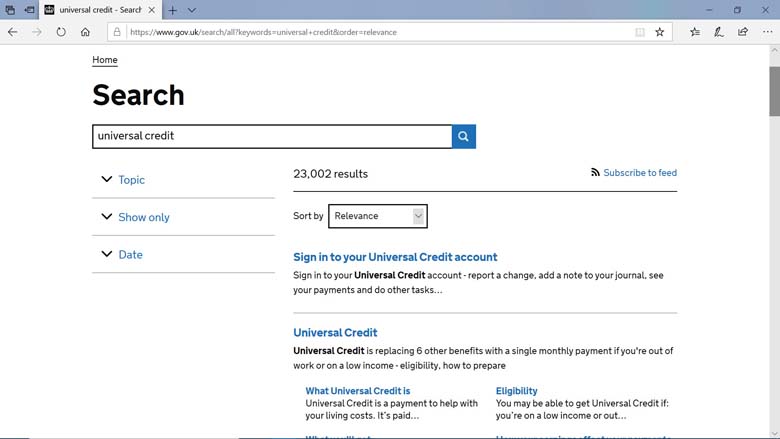Click Subscribe to feed link
Image resolution: width=780 pixels, height=439 pixels.
point(639,173)
